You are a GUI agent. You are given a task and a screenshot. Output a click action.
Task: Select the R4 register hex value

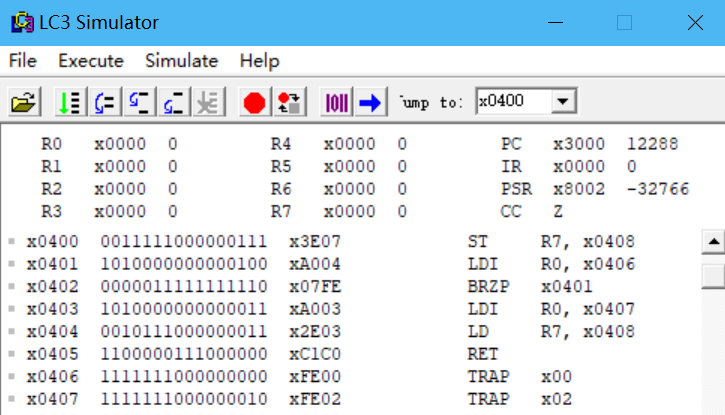click(x=350, y=144)
